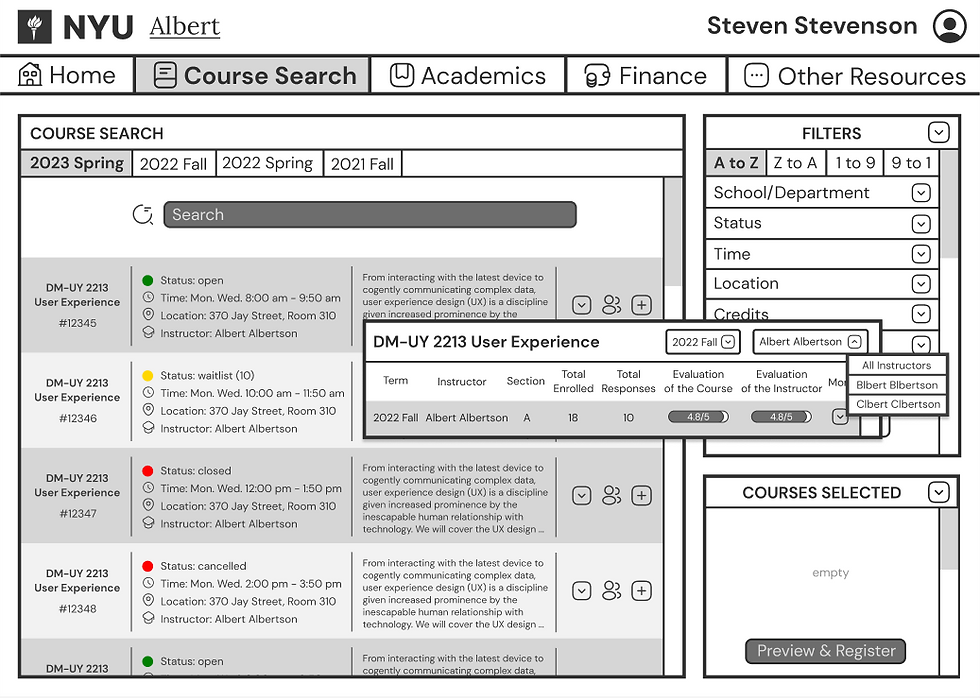Switch to the 2021 Fall tab
Viewport: 980px width, 698px height.
(x=362, y=164)
